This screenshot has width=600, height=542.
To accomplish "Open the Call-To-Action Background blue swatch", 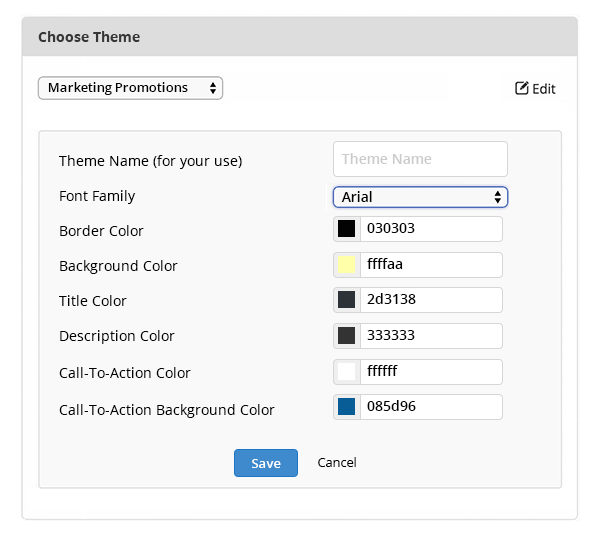I will click(x=346, y=406).
